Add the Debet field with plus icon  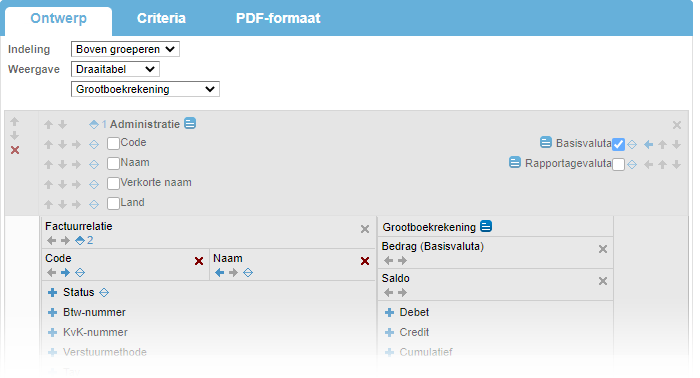coord(389,312)
